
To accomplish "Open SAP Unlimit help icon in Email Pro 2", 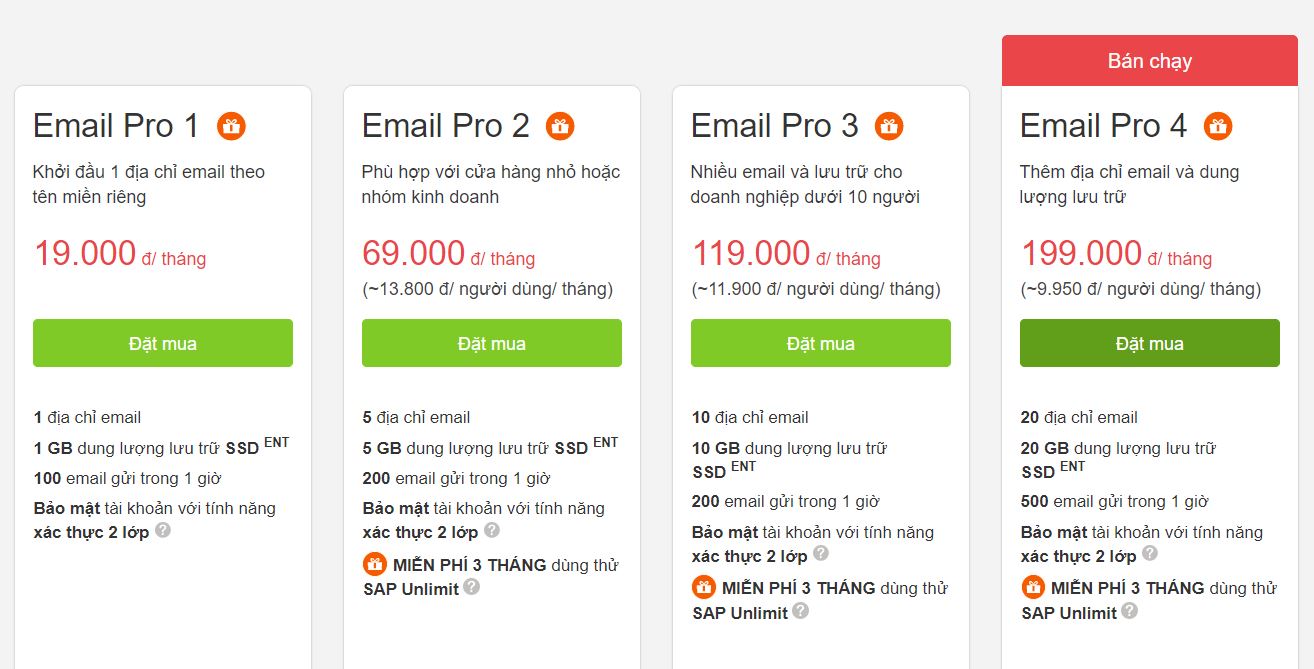I will click(x=472, y=587).
